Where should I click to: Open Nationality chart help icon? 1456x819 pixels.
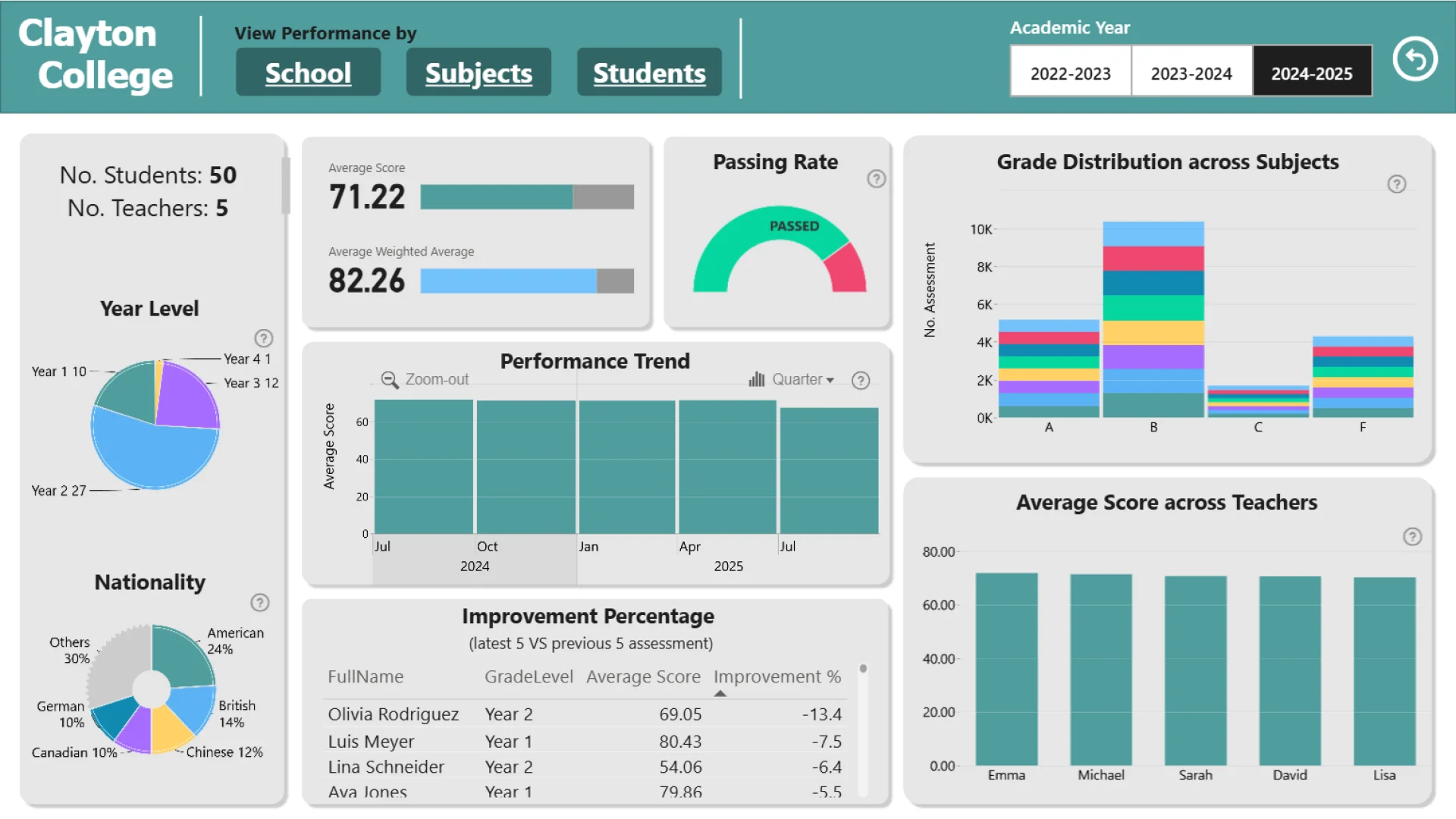[259, 603]
